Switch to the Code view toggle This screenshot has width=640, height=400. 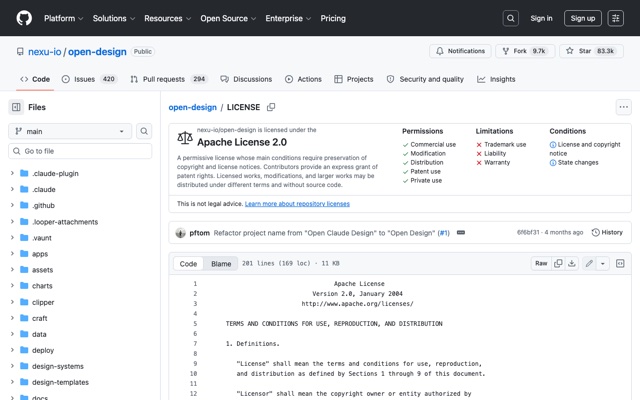point(188,264)
